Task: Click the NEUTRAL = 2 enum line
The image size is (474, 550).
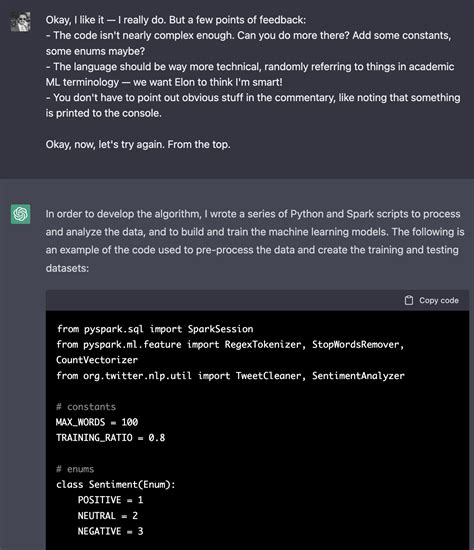Action: point(108,516)
